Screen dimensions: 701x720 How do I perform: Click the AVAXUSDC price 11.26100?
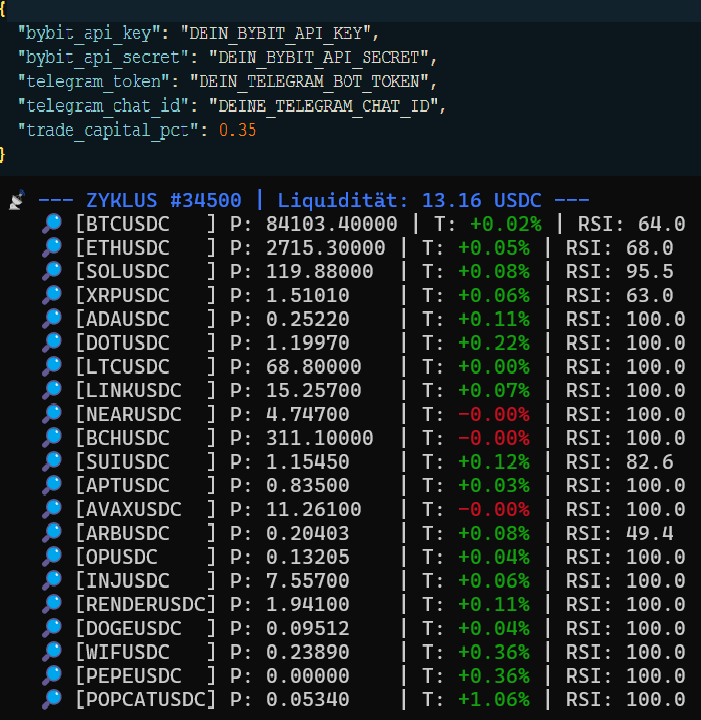[x=314, y=509]
